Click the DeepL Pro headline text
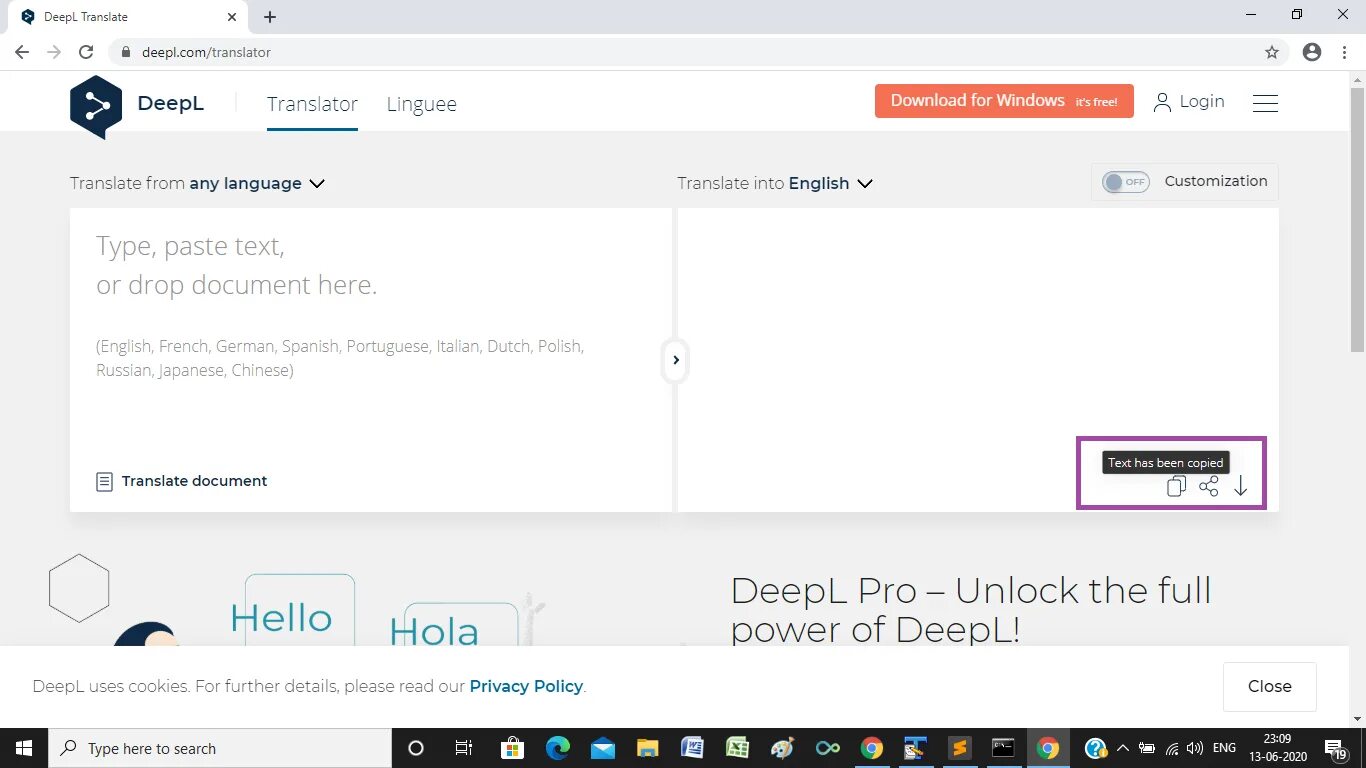The height and width of the screenshot is (768, 1366). (971, 610)
